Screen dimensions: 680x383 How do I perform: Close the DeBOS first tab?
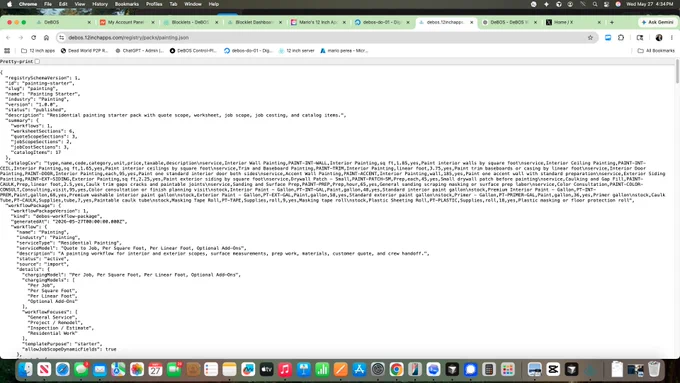[x=89, y=22]
